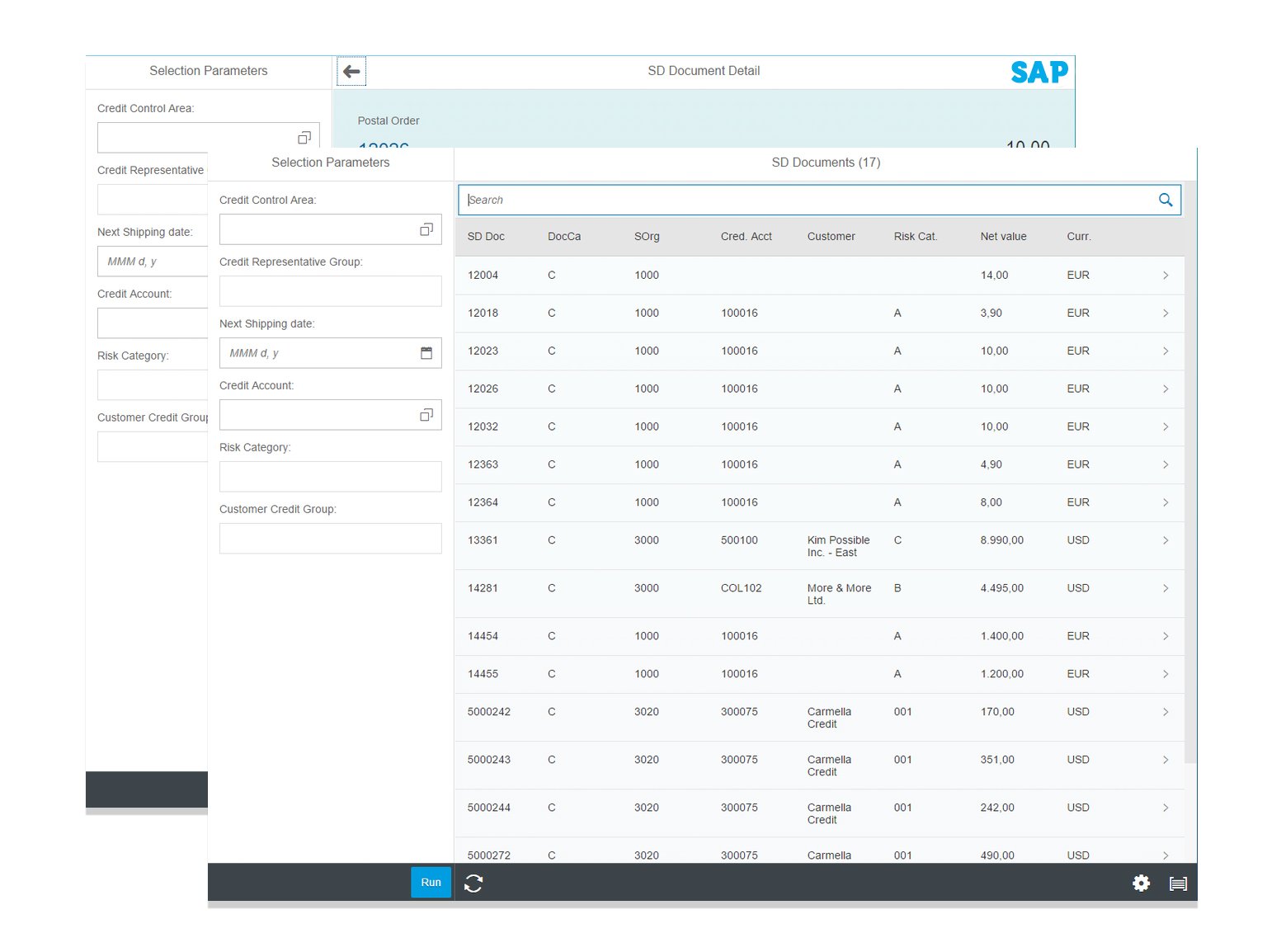Click the list view icon in footer
The width and height of the screenshot is (1267, 952).
[1179, 884]
